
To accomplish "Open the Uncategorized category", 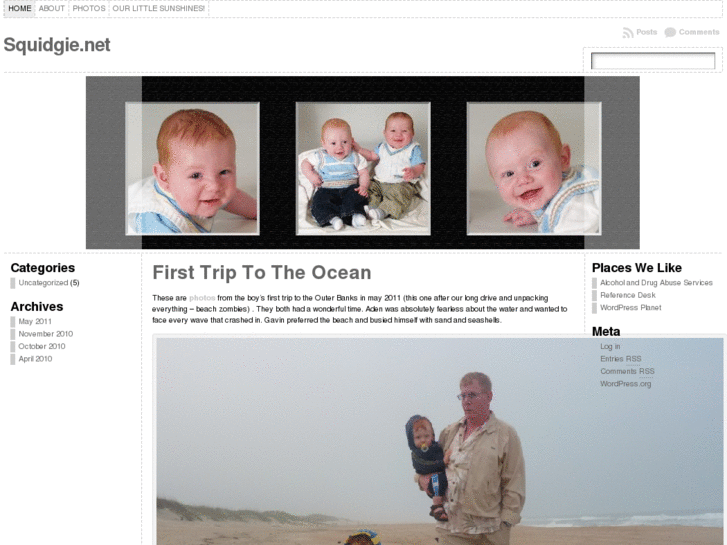I will (x=43, y=282).
